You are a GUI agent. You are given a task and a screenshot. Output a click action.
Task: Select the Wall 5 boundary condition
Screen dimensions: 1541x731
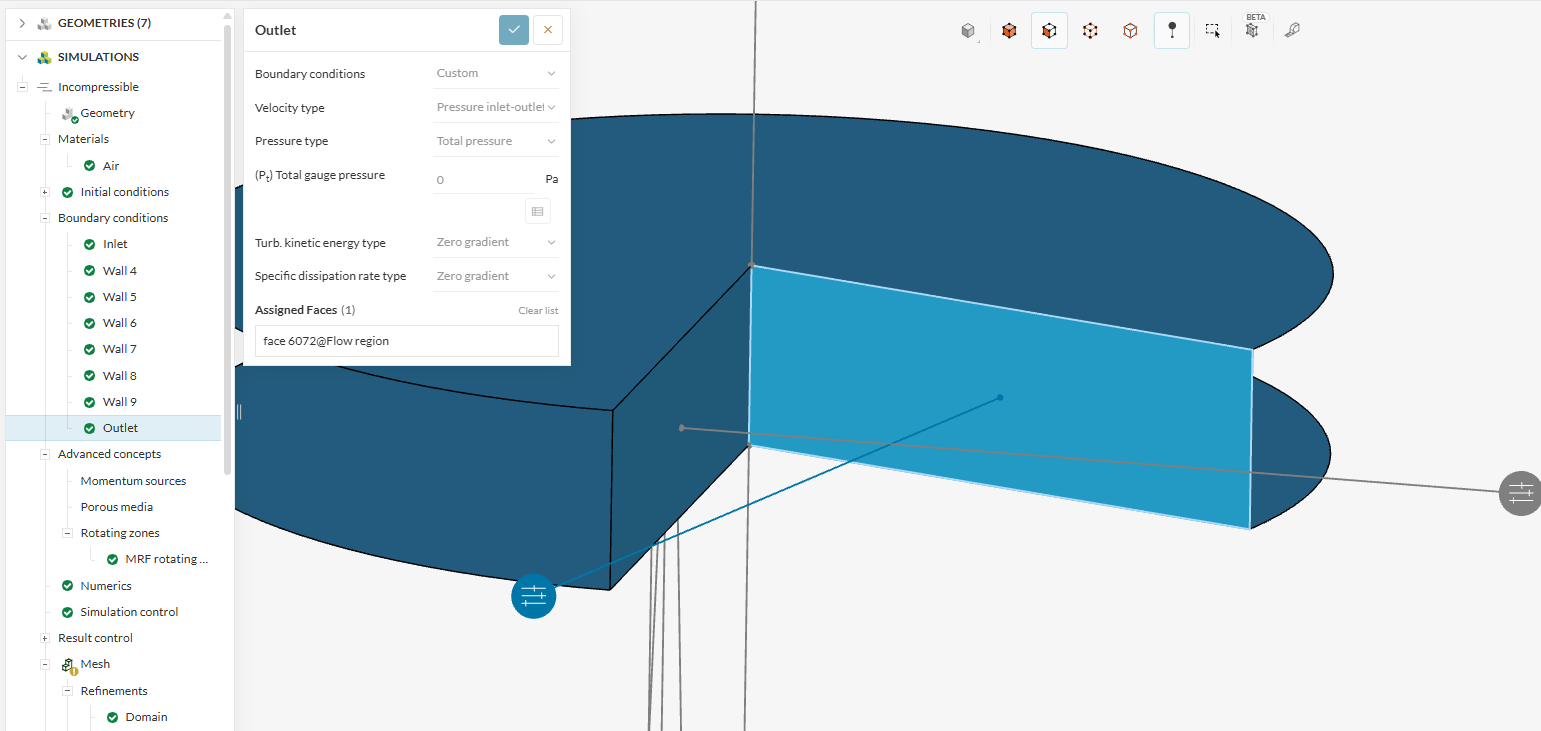120,297
